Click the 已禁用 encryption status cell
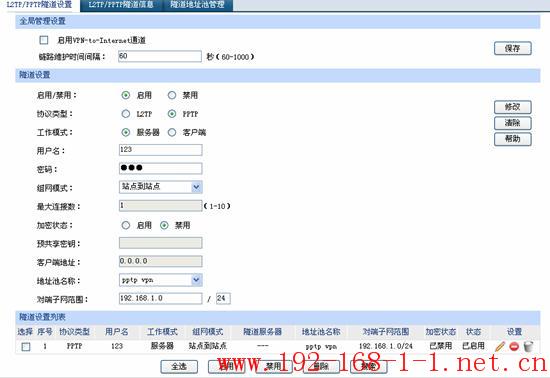 (x=441, y=346)
